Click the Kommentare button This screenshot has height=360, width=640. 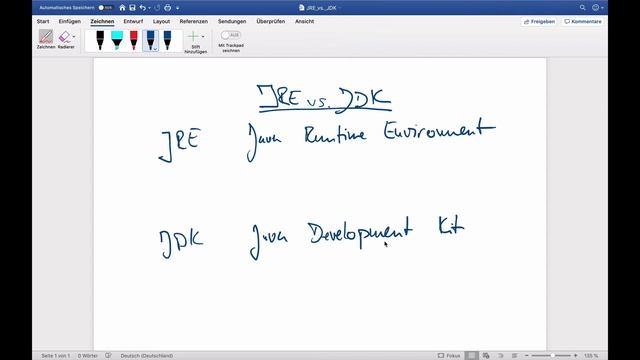(x=583, y=22)
